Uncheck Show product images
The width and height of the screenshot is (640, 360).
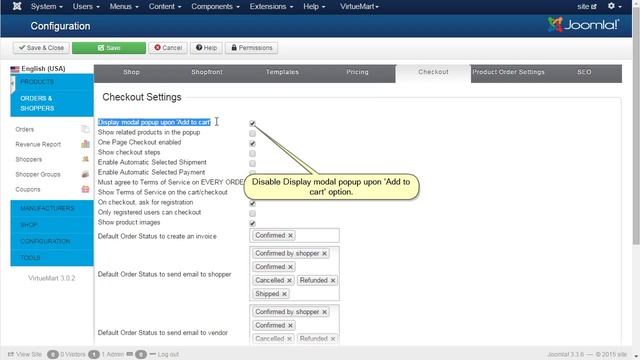point(252,223)
